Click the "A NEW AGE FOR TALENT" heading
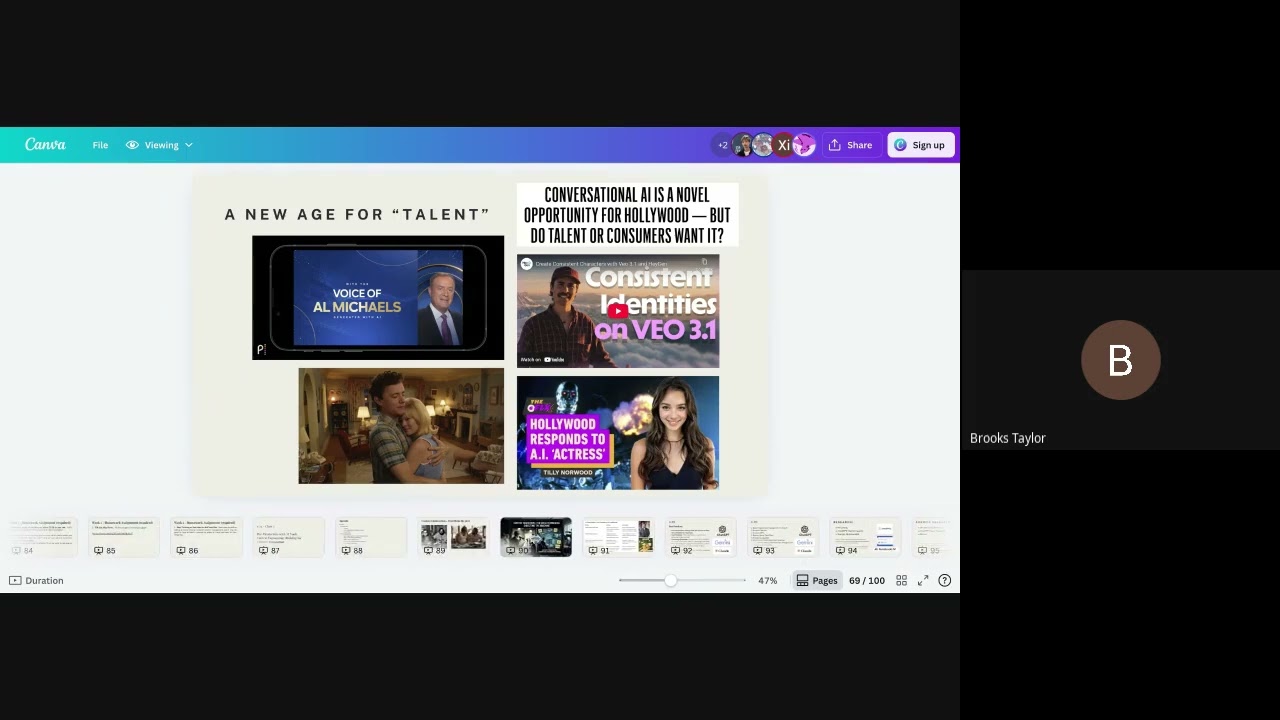 pos(357,214)
